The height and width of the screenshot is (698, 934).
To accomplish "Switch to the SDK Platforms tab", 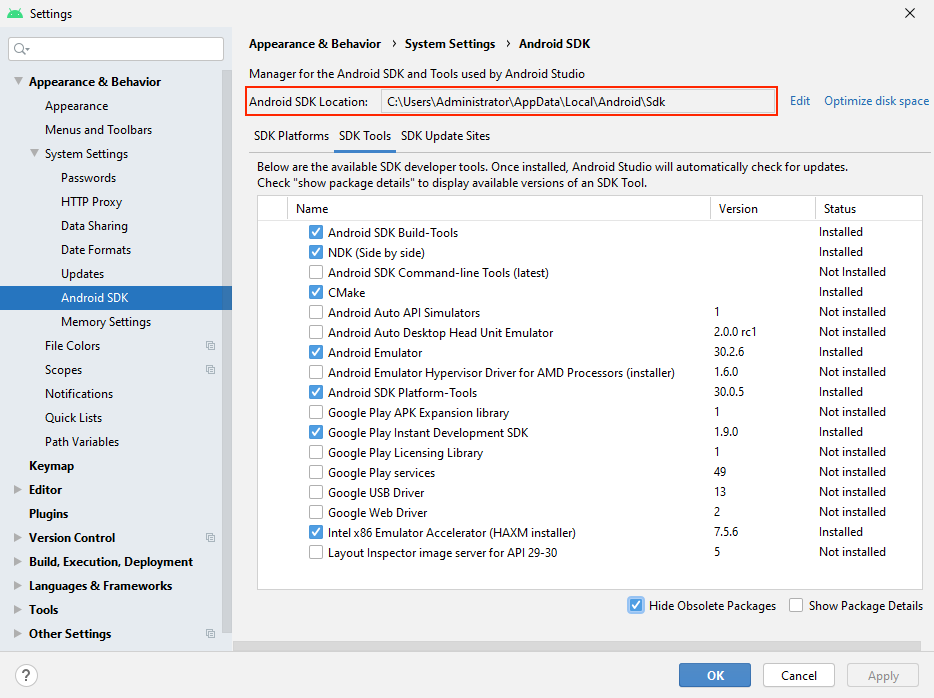I will point(291,136).
